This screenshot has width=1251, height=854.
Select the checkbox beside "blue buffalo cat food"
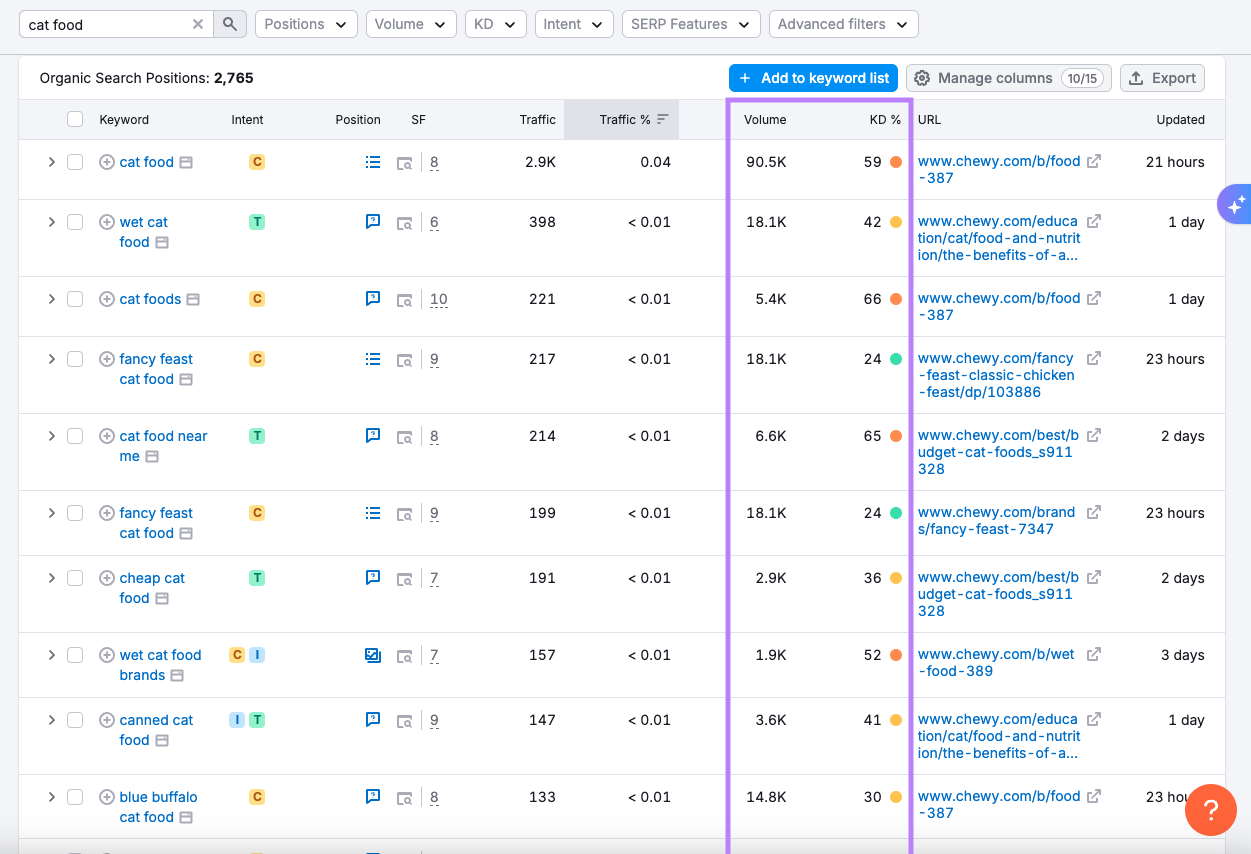tap(75, 797)
